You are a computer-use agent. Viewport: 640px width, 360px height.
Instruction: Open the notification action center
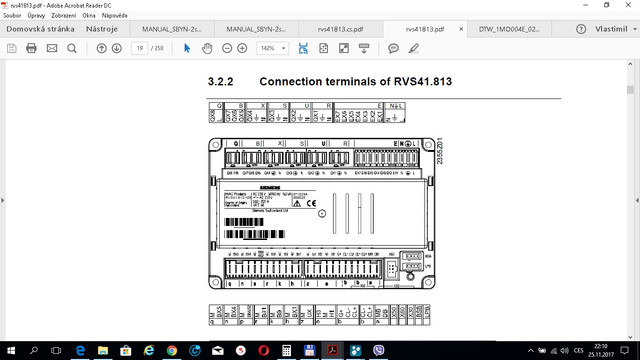624,351
